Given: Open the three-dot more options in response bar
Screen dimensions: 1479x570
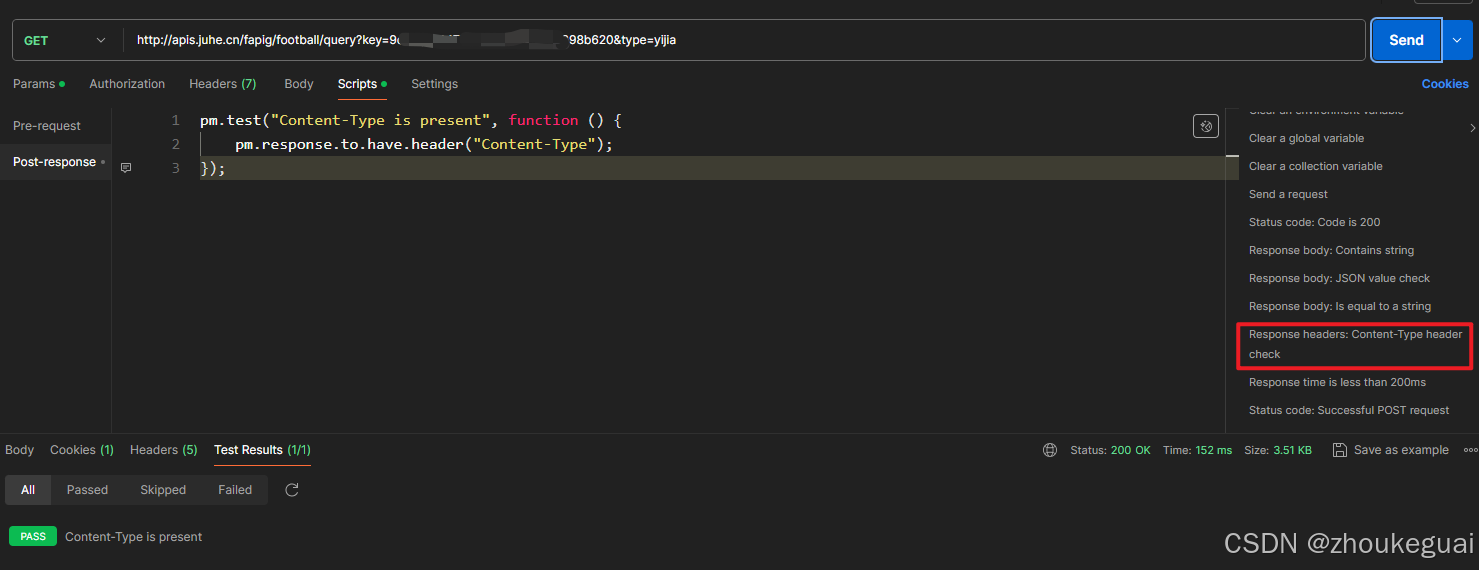Looking at the screenshot, I should 1470,450.
